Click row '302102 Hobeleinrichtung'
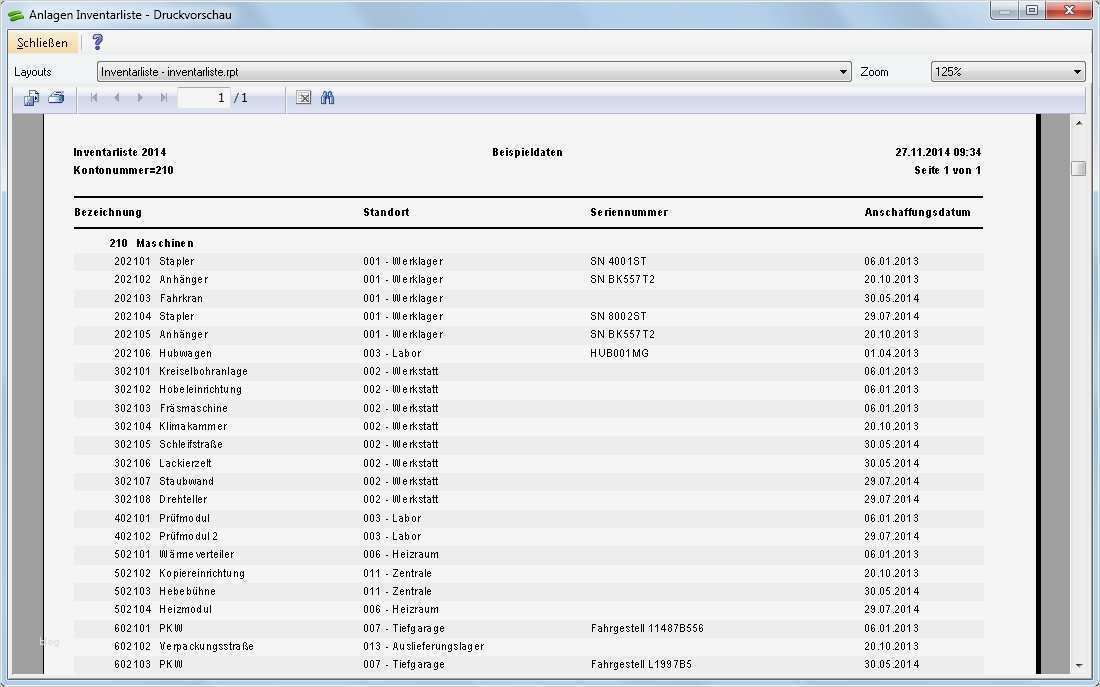Viewport: 1100px width, 687px height. (x=528, y=389)
